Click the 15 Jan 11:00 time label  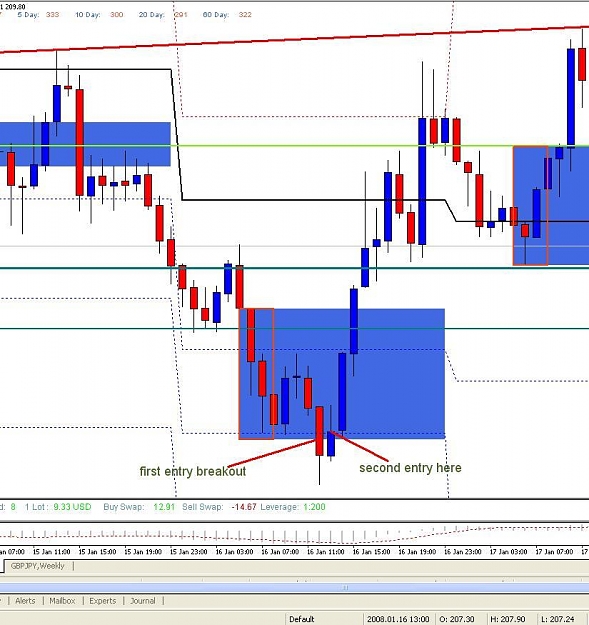[x=51, y=552]
